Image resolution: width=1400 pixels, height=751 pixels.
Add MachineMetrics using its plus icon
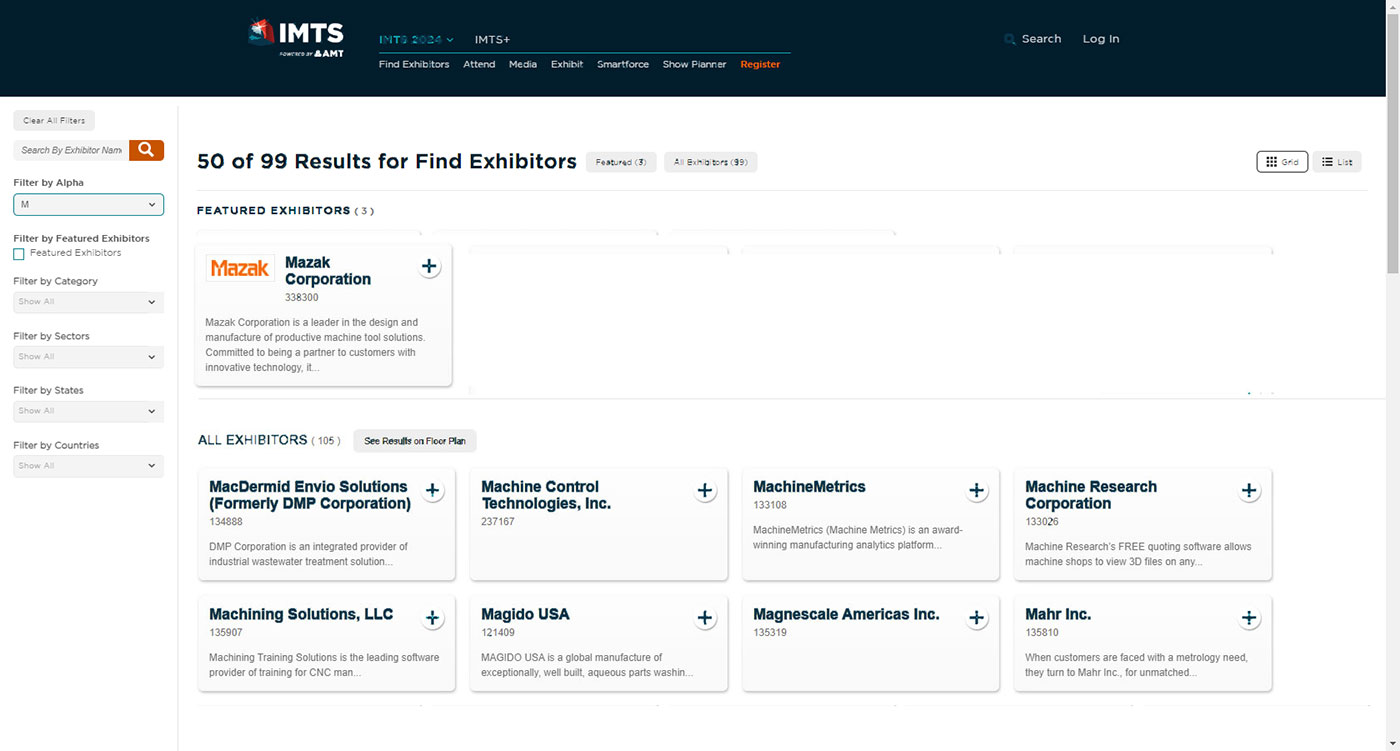point(977,490)
